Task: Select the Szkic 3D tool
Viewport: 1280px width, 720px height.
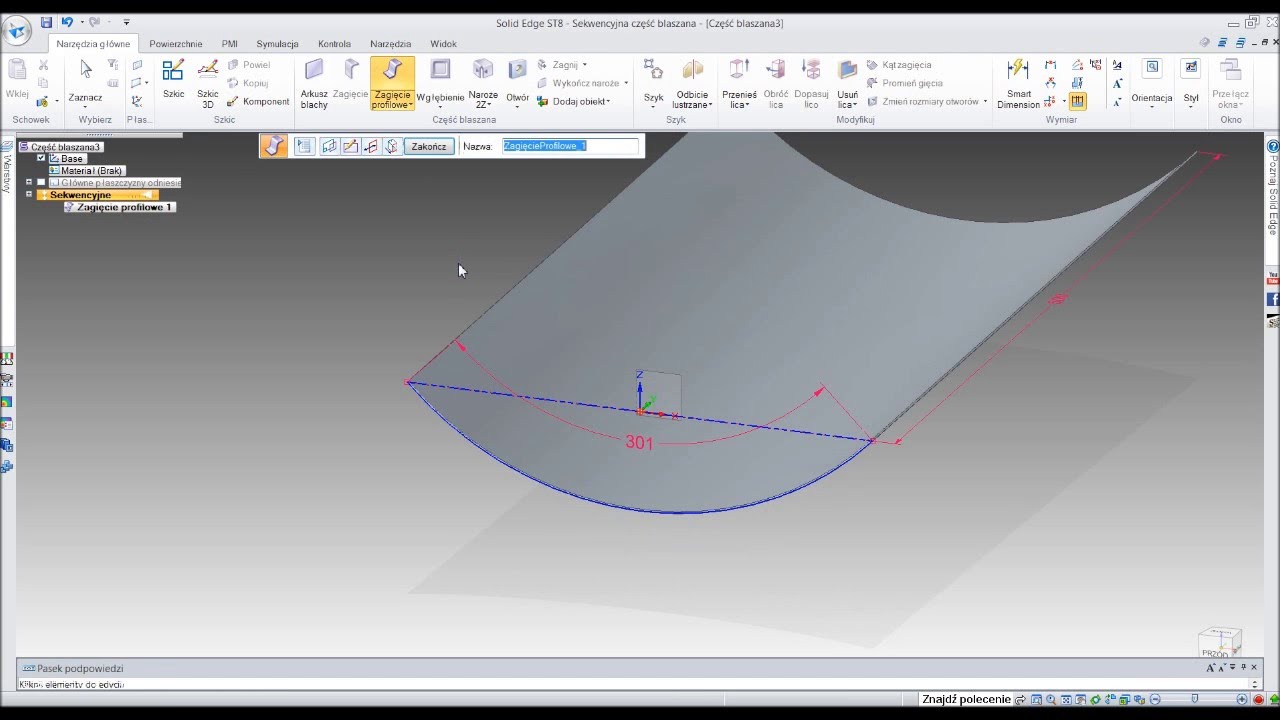Action: (x=207, y=84)
